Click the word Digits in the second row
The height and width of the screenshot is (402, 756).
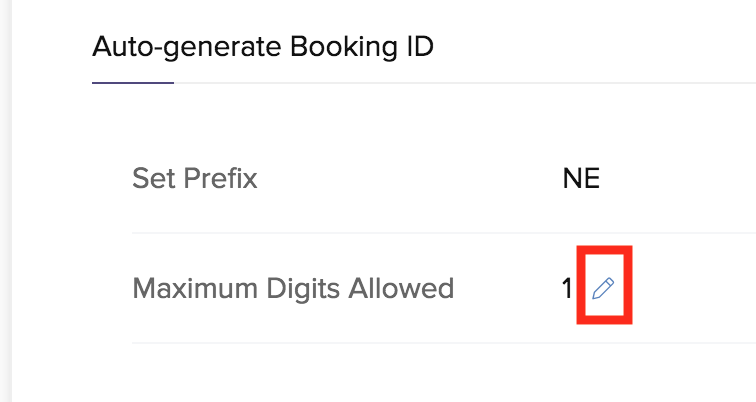pyautogui.click(x=304, y=289)
